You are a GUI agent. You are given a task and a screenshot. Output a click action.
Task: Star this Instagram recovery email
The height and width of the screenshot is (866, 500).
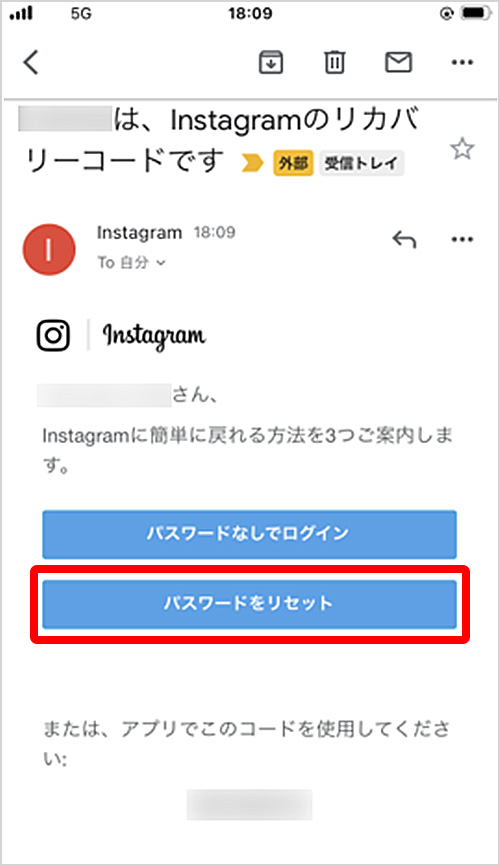click(x=462, y=149)
